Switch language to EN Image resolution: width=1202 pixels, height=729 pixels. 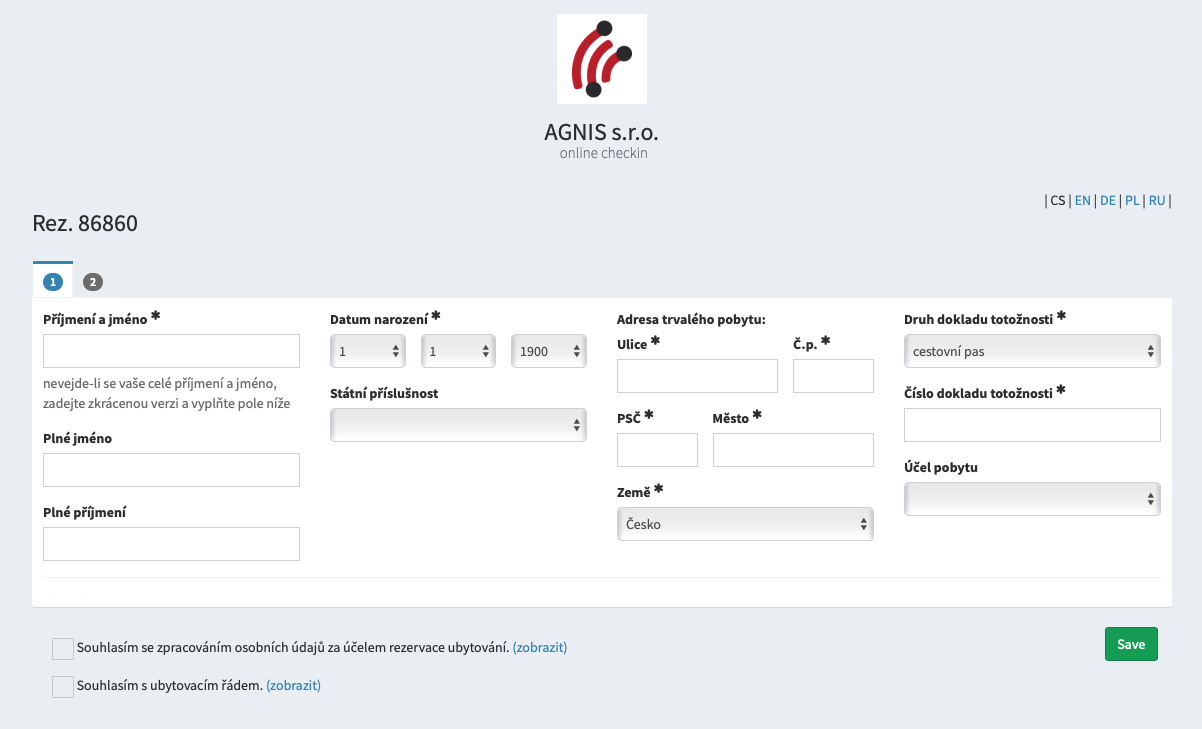pyautogui.click(x=1082, y=201)
